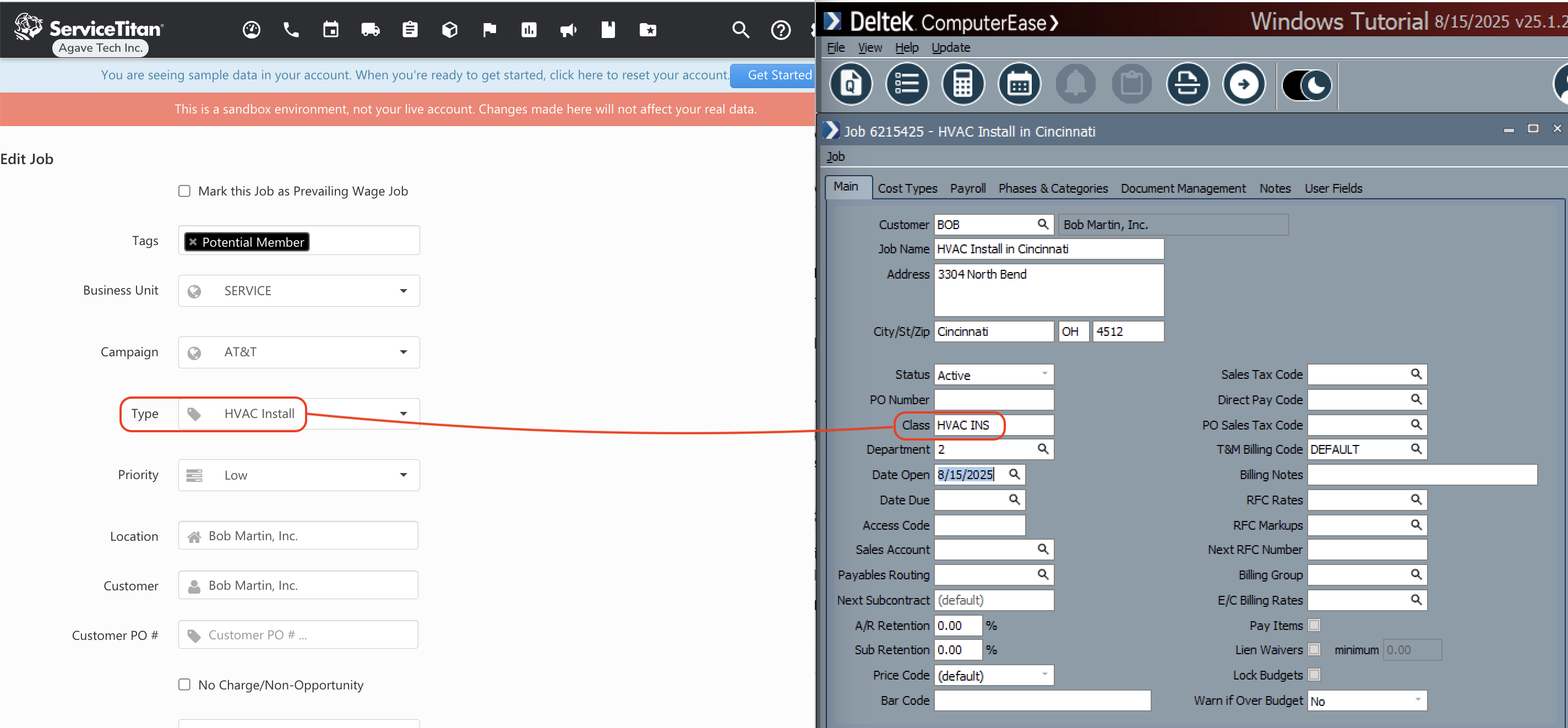Check No Charge/Non-Opportunity box

pyautogui.click(x=184, y=684)
